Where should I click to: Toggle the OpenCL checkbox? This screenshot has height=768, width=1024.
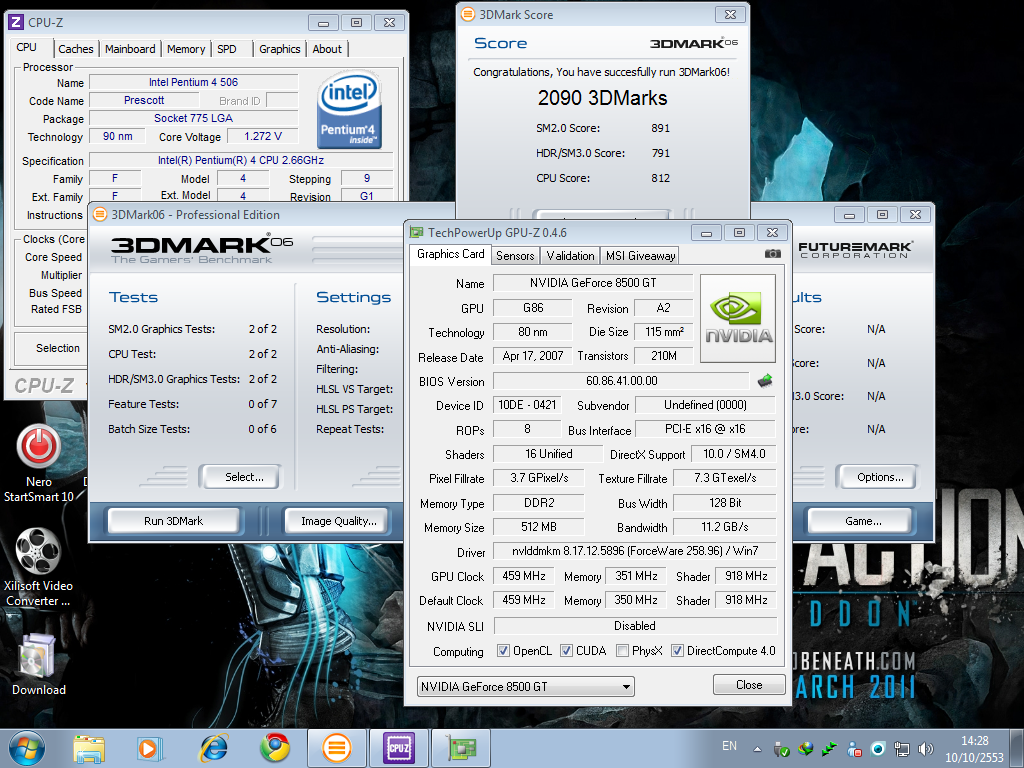(503, 650)
